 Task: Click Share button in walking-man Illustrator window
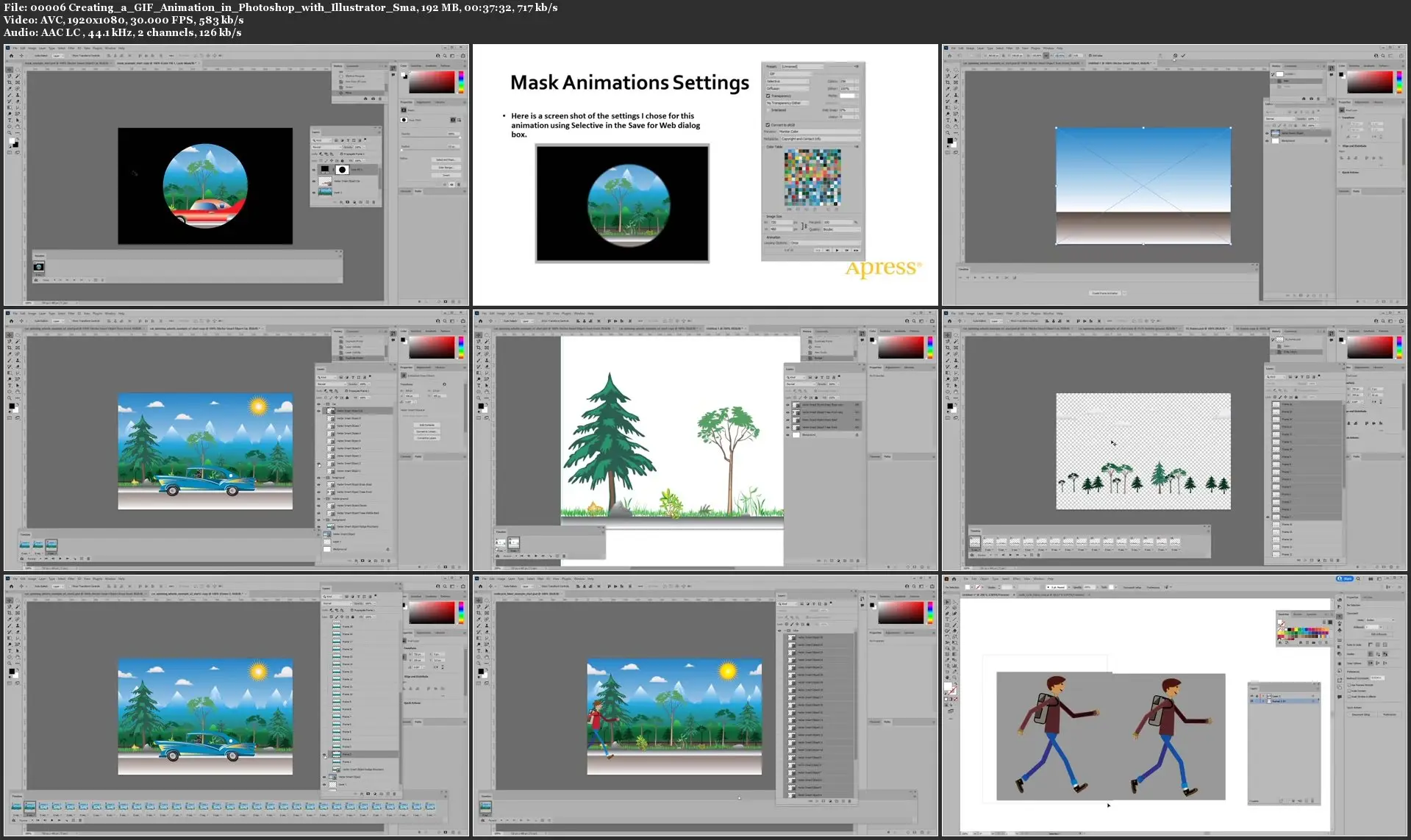pos(1344,579)
